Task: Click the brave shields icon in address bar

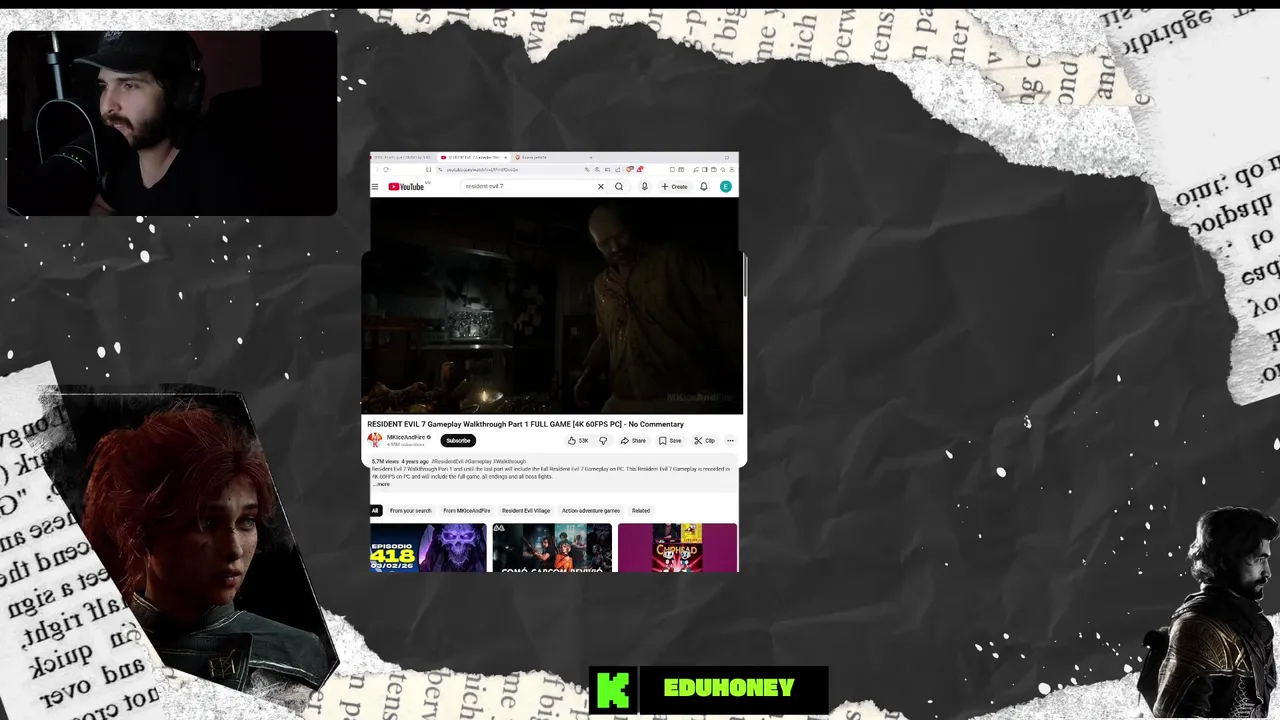Action: click(629, 170)
